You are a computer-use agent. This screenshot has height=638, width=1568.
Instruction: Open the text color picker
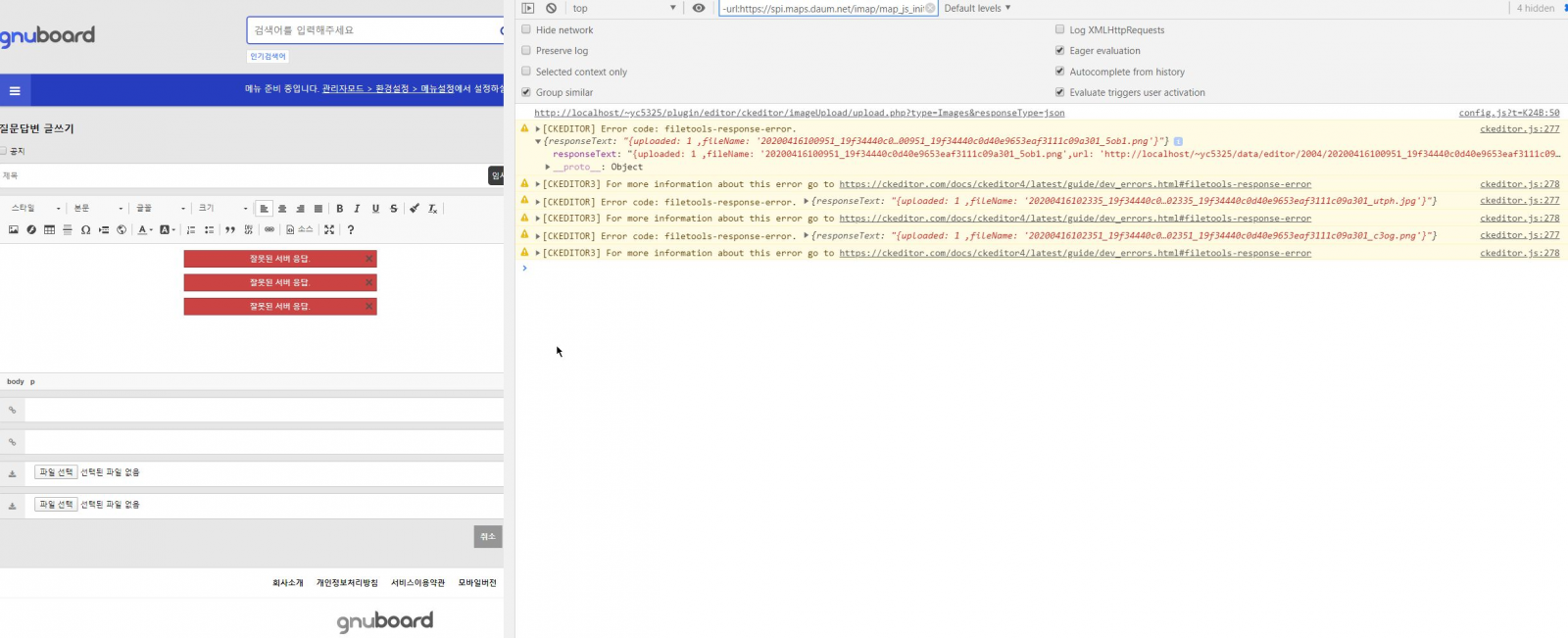[145, 230]
